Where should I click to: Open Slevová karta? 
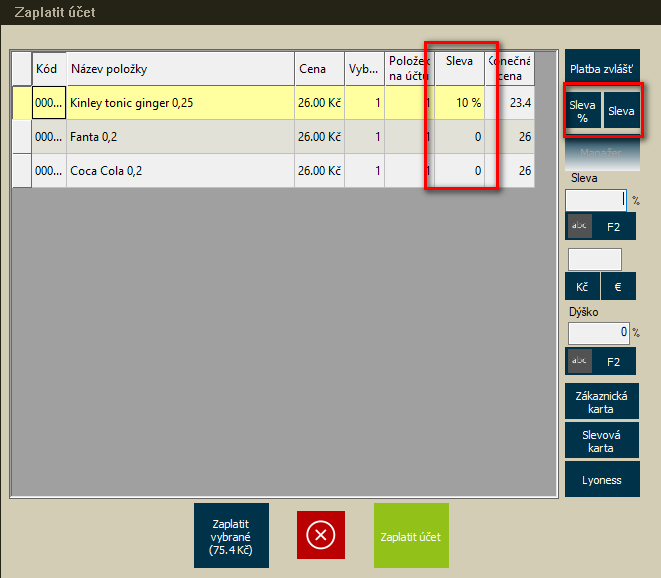point(600,441)
